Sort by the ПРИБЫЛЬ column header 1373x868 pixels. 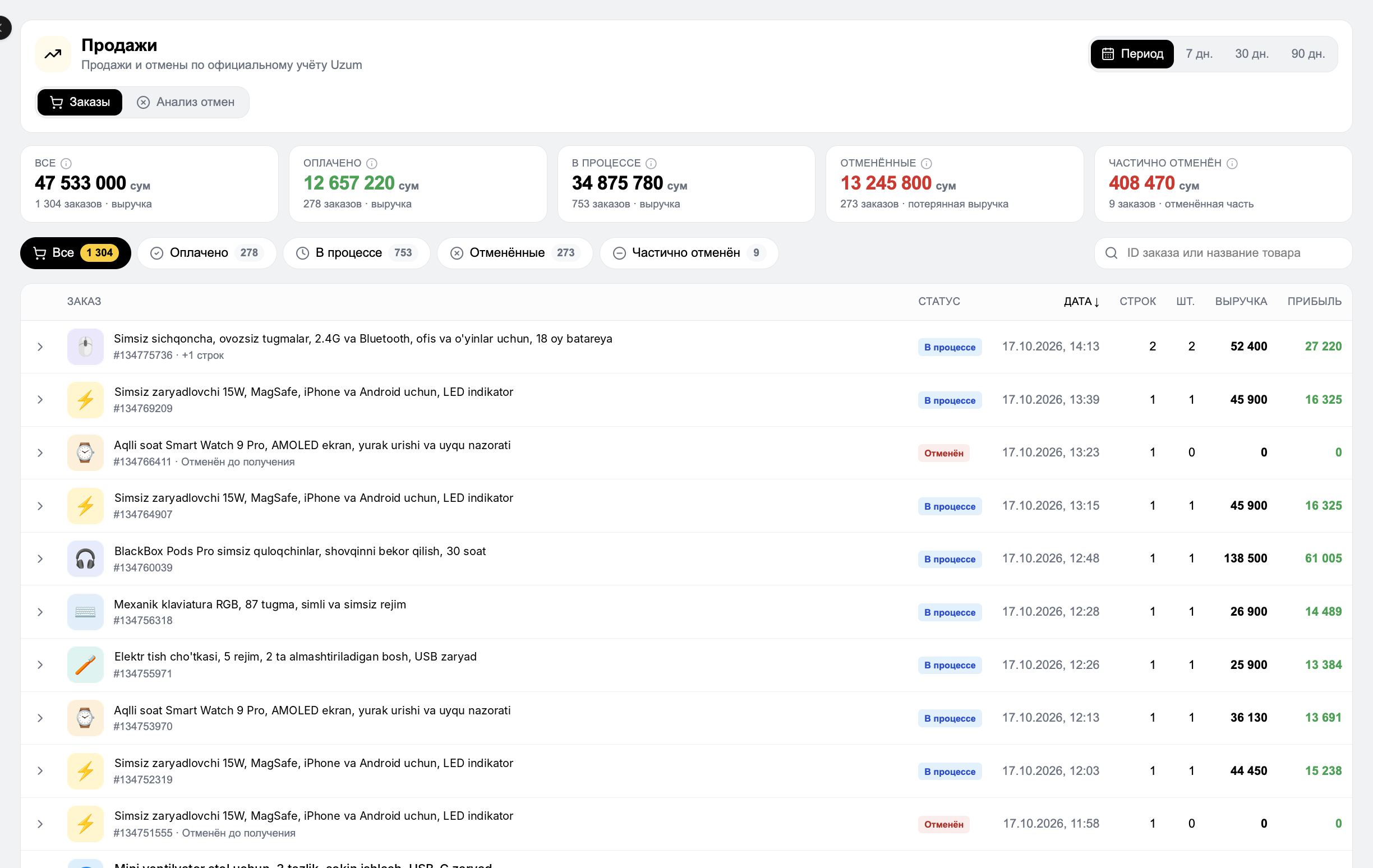click(x=1314, y=302)
